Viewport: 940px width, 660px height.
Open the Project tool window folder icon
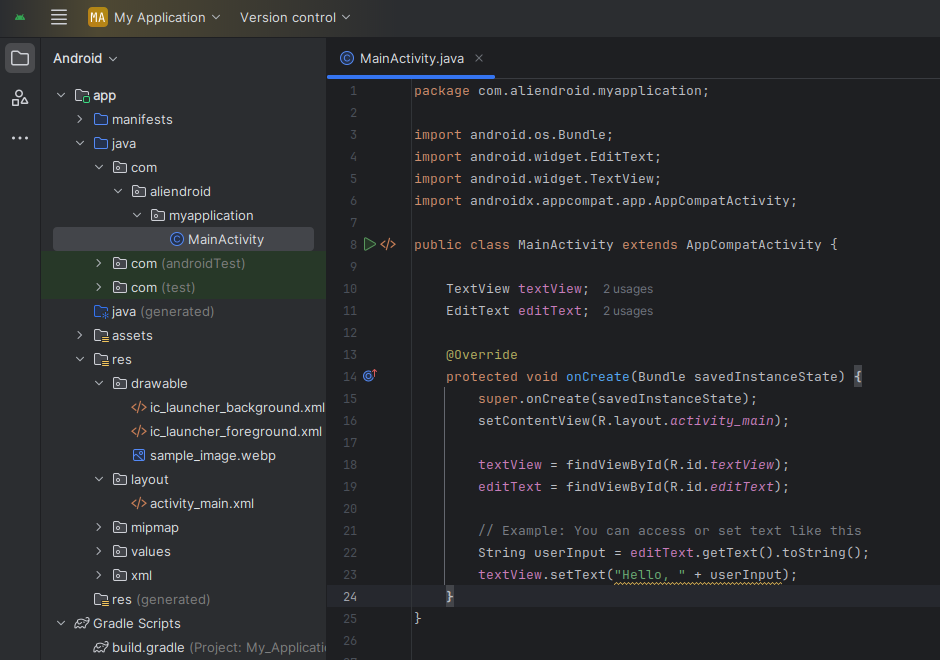pyautogui.click(x=20, y=58)
